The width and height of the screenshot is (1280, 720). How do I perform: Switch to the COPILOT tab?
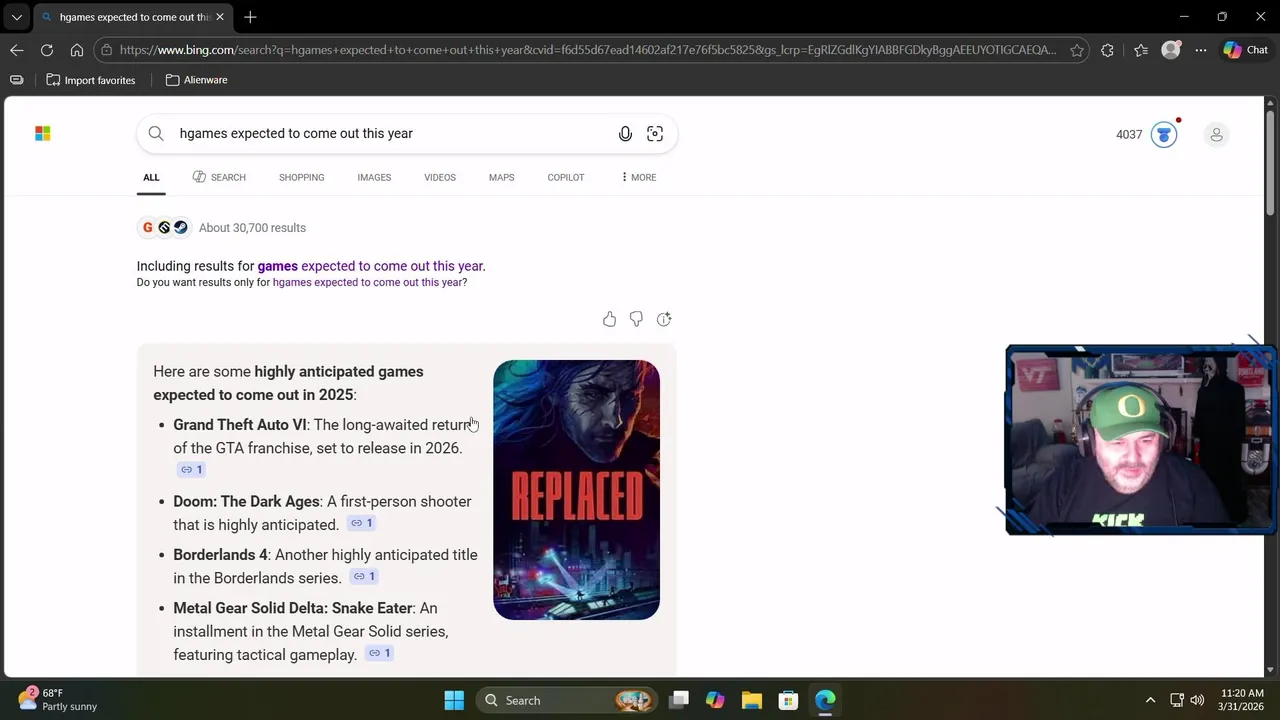(566, 177)
